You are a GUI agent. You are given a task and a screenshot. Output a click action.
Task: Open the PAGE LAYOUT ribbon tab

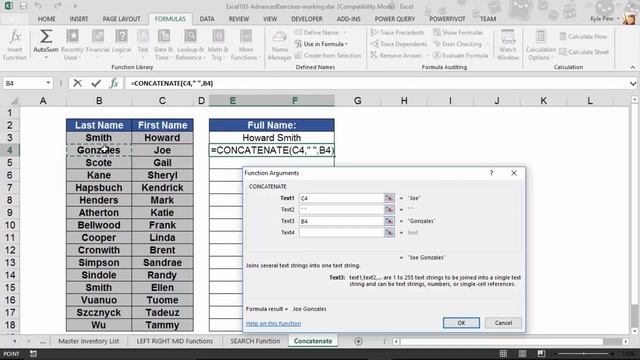(x=121, y=19)
